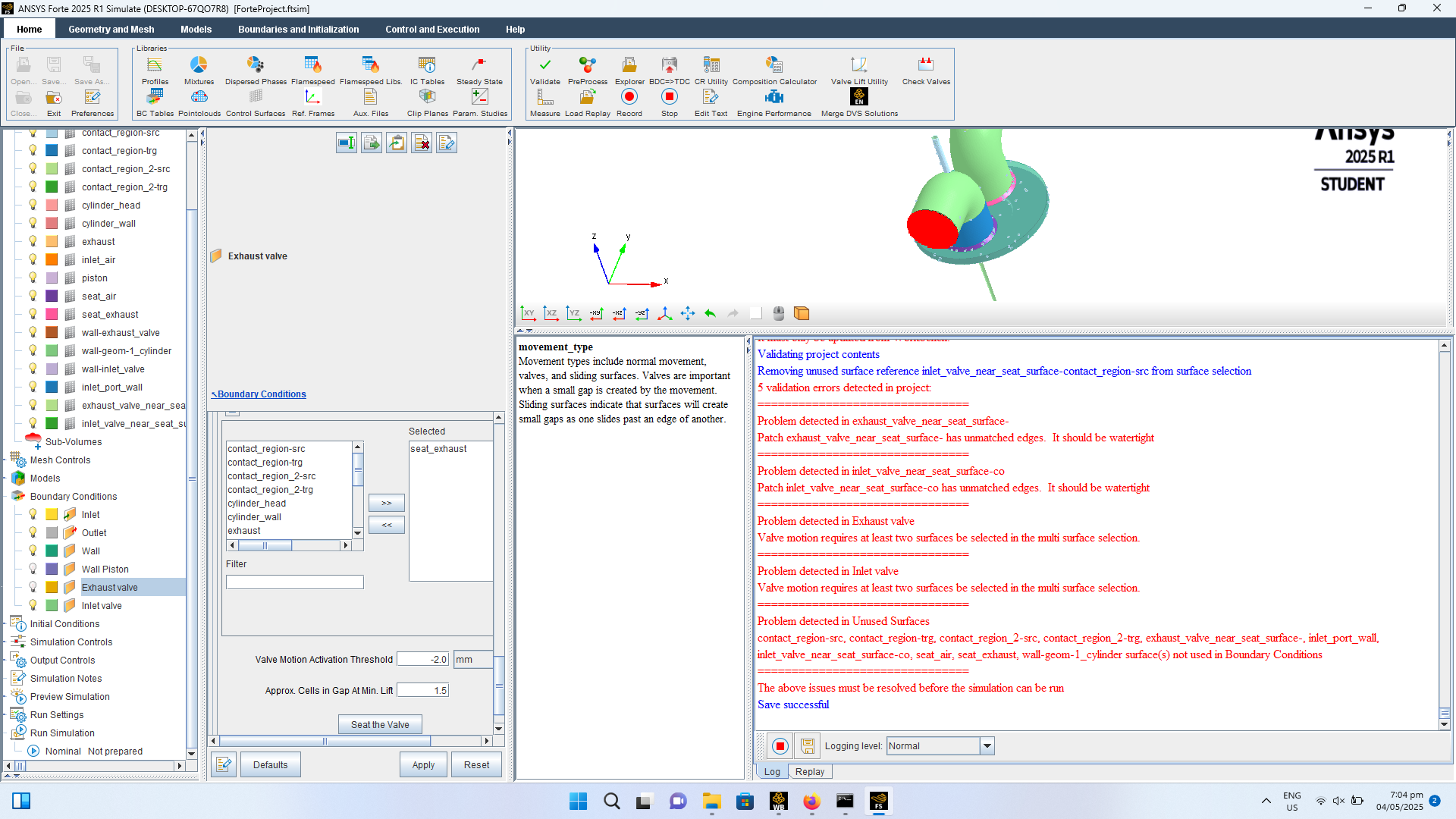Start Record utility

[629, 102]
